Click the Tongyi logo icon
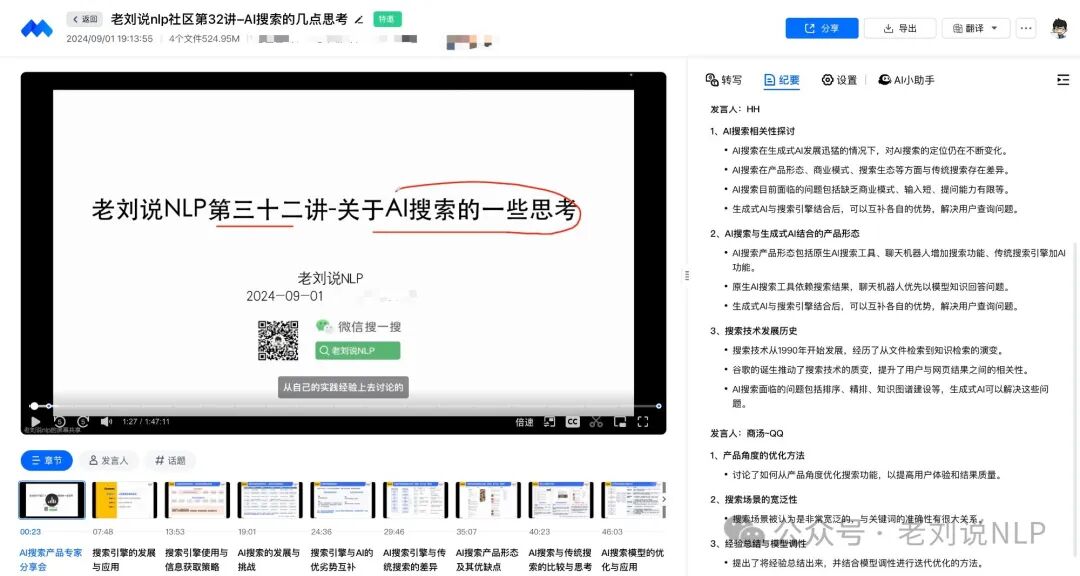Screen dimensions: 1080x576 coord(37,28)
